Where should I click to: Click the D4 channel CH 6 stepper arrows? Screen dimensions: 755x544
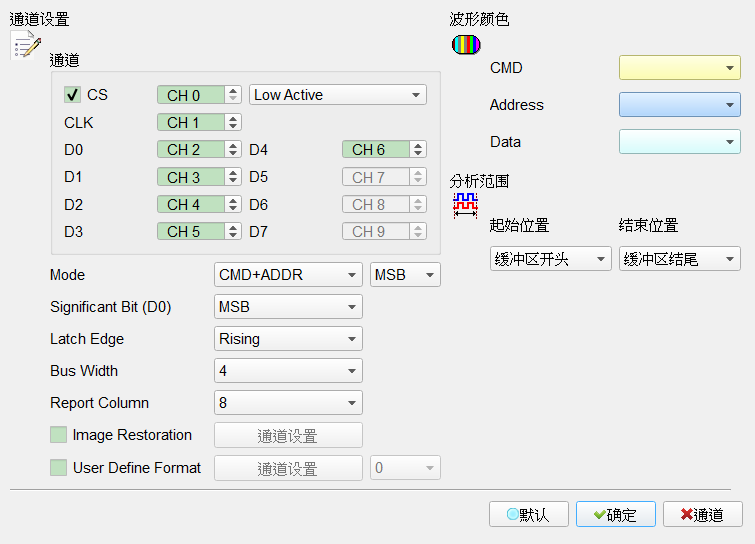tap(418, 150)
